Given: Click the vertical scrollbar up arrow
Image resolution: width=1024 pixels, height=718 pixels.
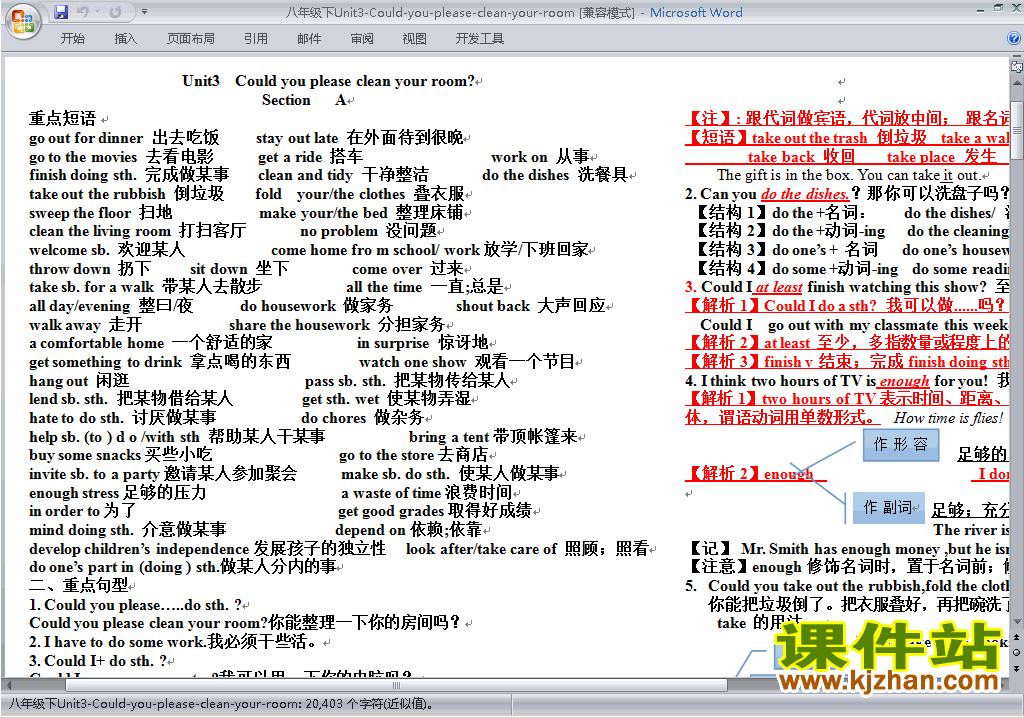Looking at the screenshot, I should tap(1017, 84).
